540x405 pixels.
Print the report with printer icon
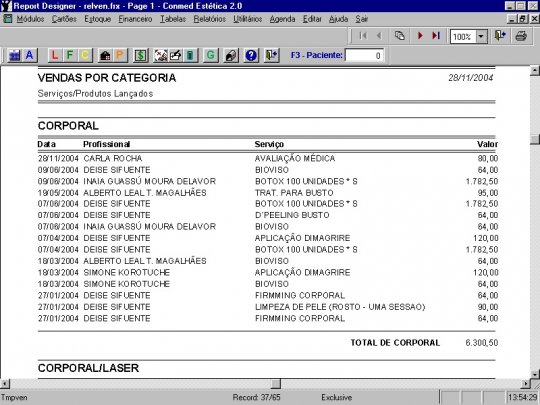pyautogui.click(x=521, y=36)
